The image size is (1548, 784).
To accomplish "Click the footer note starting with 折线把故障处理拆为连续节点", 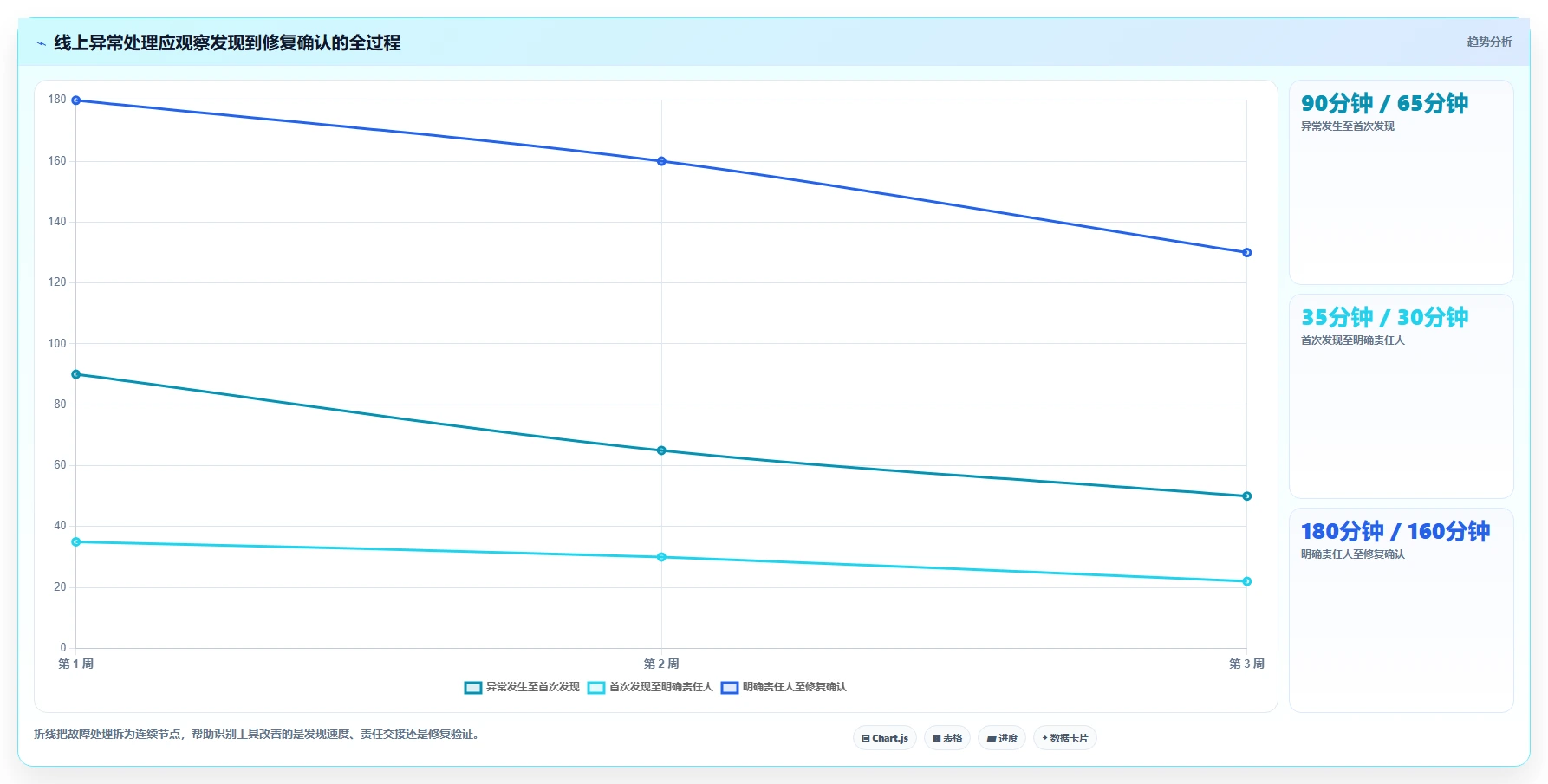I will [257, 735].
